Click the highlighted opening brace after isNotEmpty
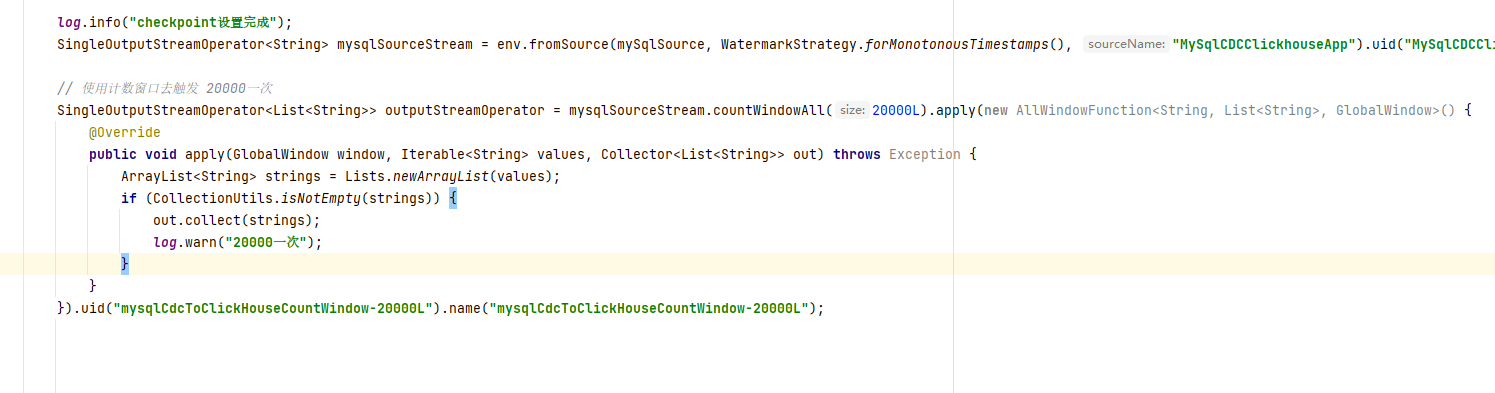This screenshot has width=1495, height=393. point(452,198)
